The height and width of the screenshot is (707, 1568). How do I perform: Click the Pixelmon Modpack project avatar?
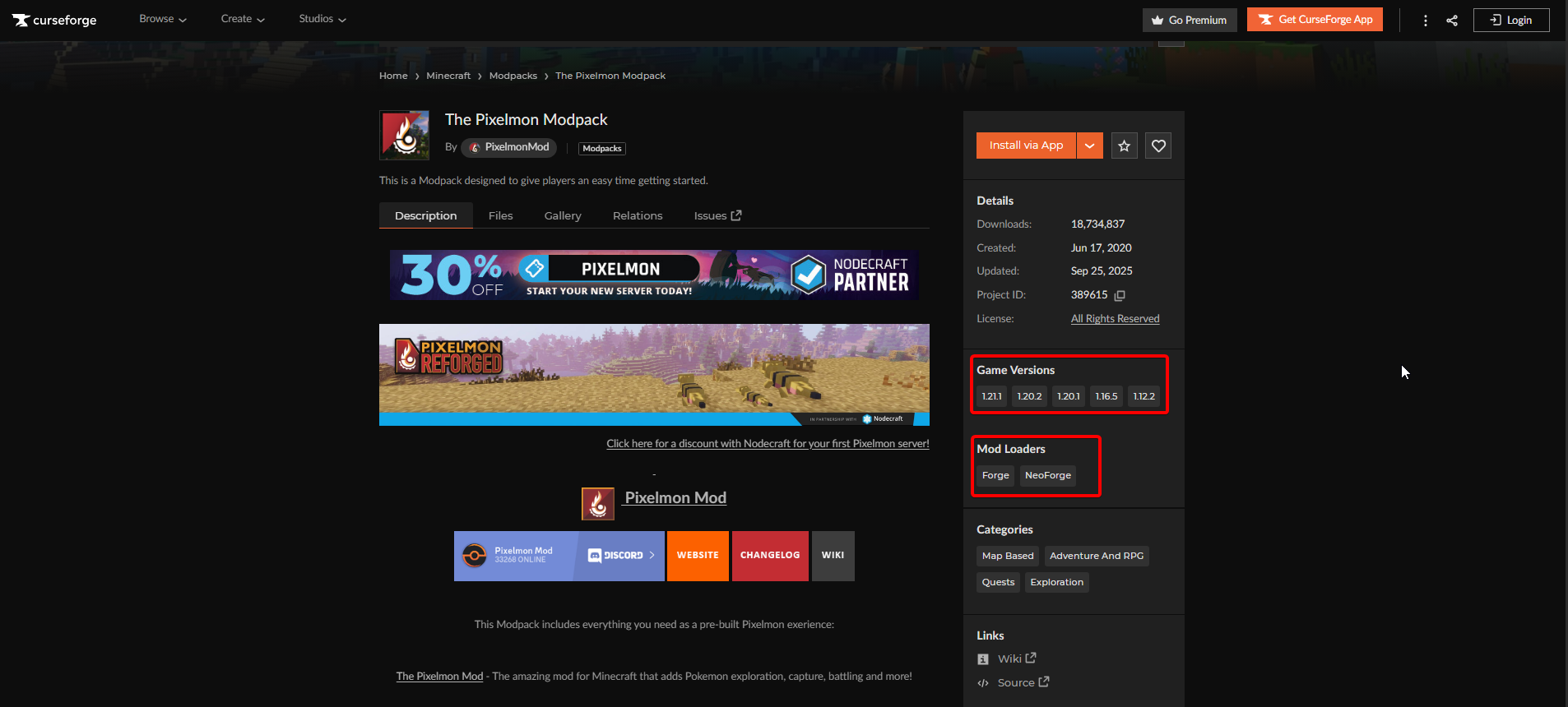point(404,135)
